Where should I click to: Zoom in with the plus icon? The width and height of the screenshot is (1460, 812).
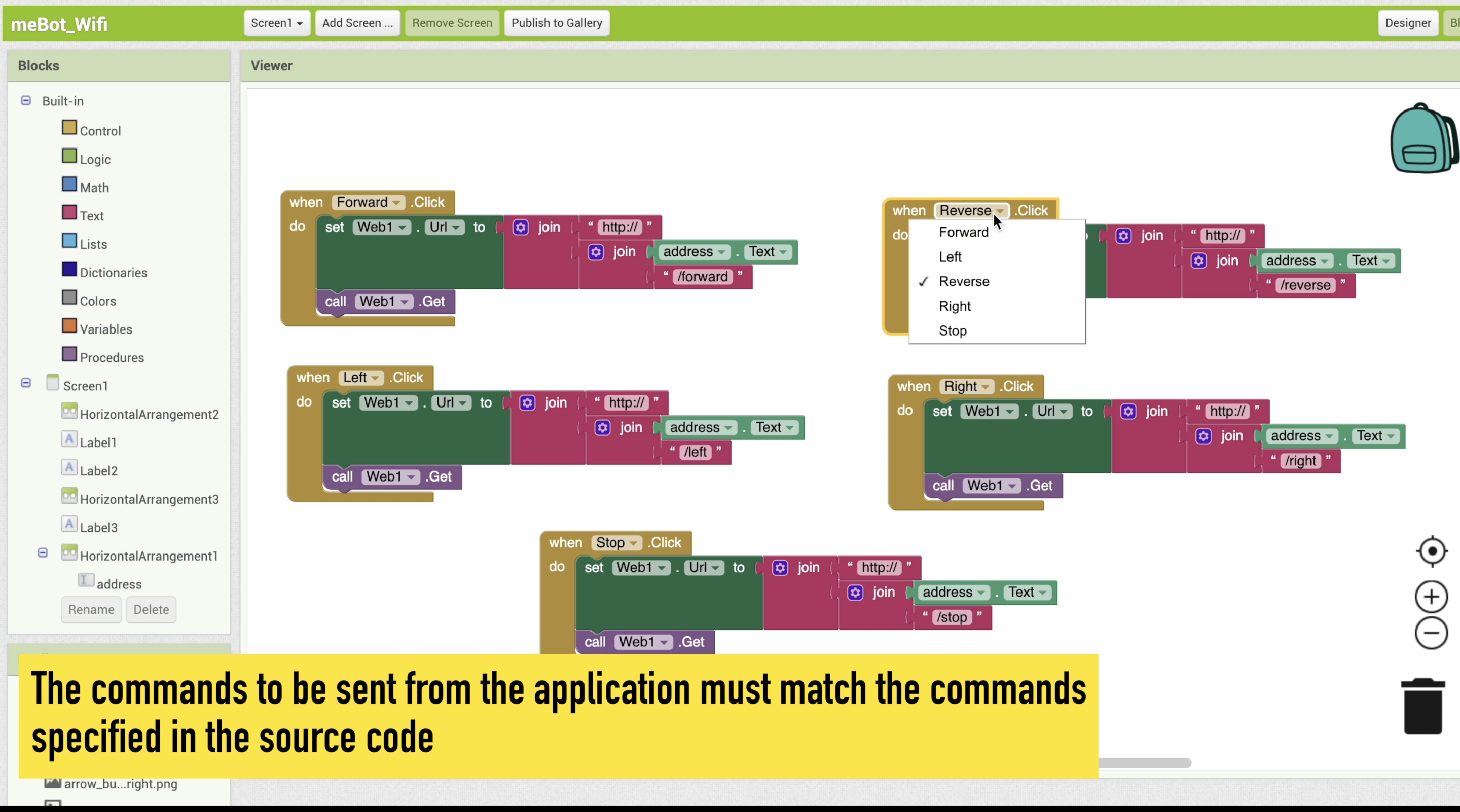coord(1432,597)
